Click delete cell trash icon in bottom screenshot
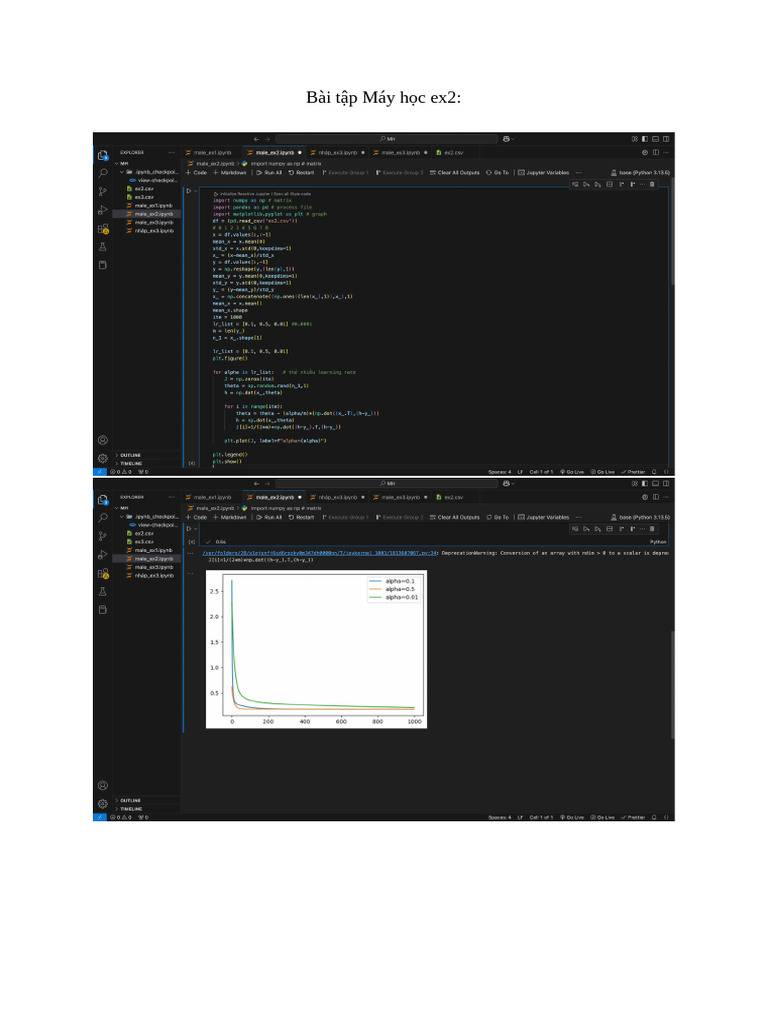768x1024 pixels. click(652, 529)
